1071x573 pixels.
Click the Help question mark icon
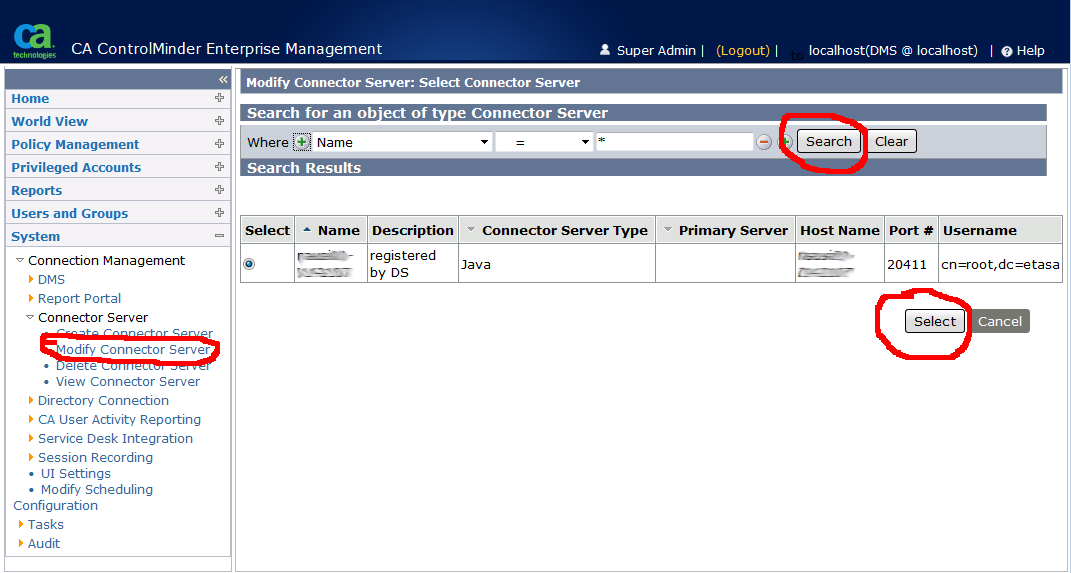[1006, 51]
